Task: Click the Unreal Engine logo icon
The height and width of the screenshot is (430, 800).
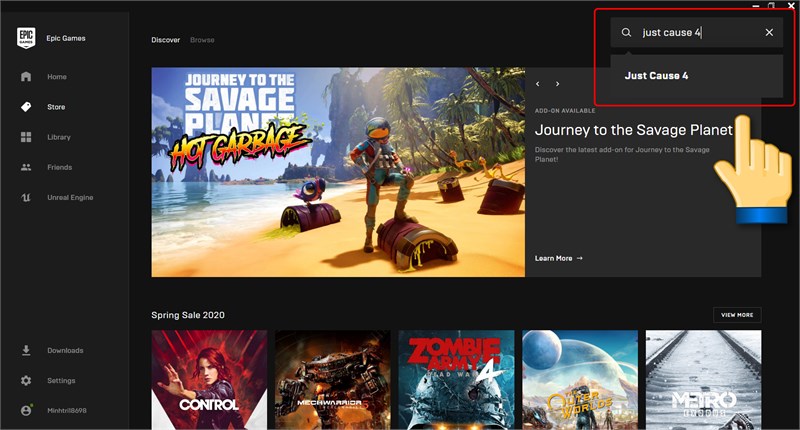Action: (x=26, y=197)
